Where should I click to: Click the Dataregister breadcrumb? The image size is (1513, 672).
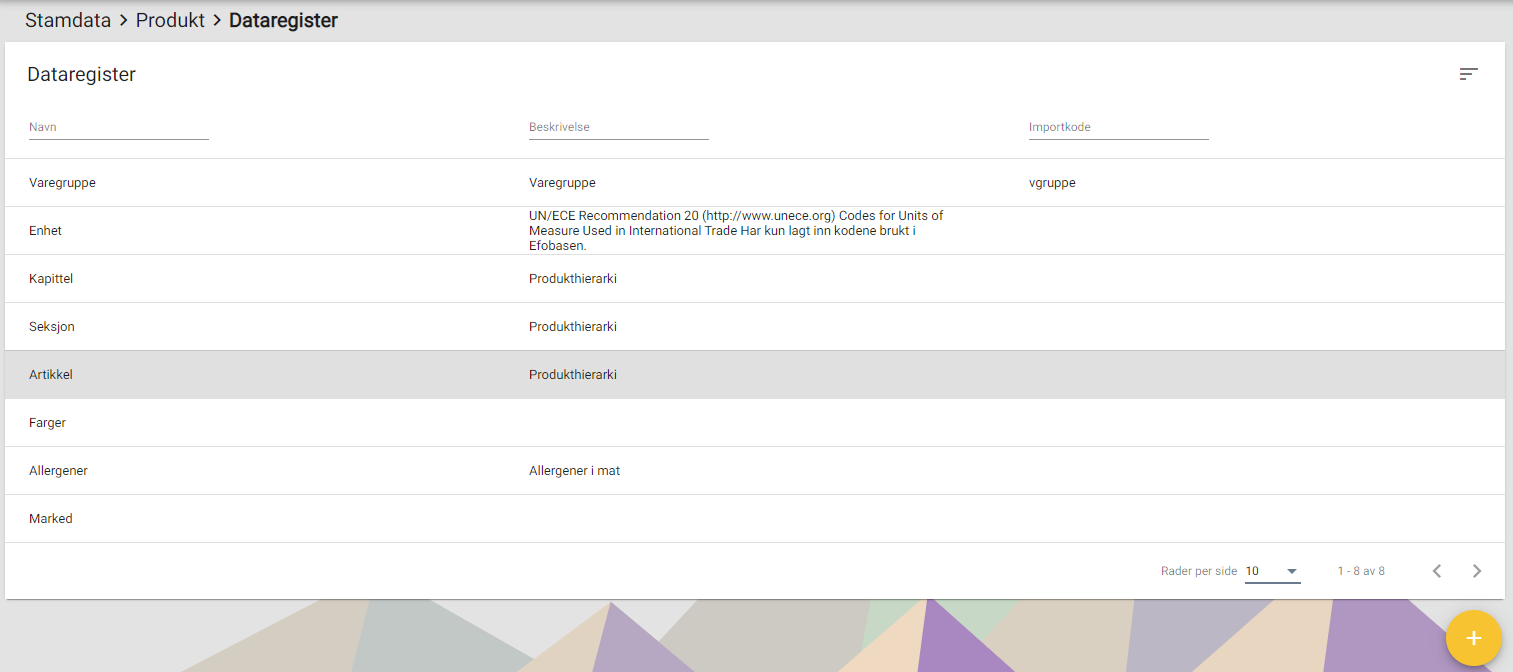[283, 20]
